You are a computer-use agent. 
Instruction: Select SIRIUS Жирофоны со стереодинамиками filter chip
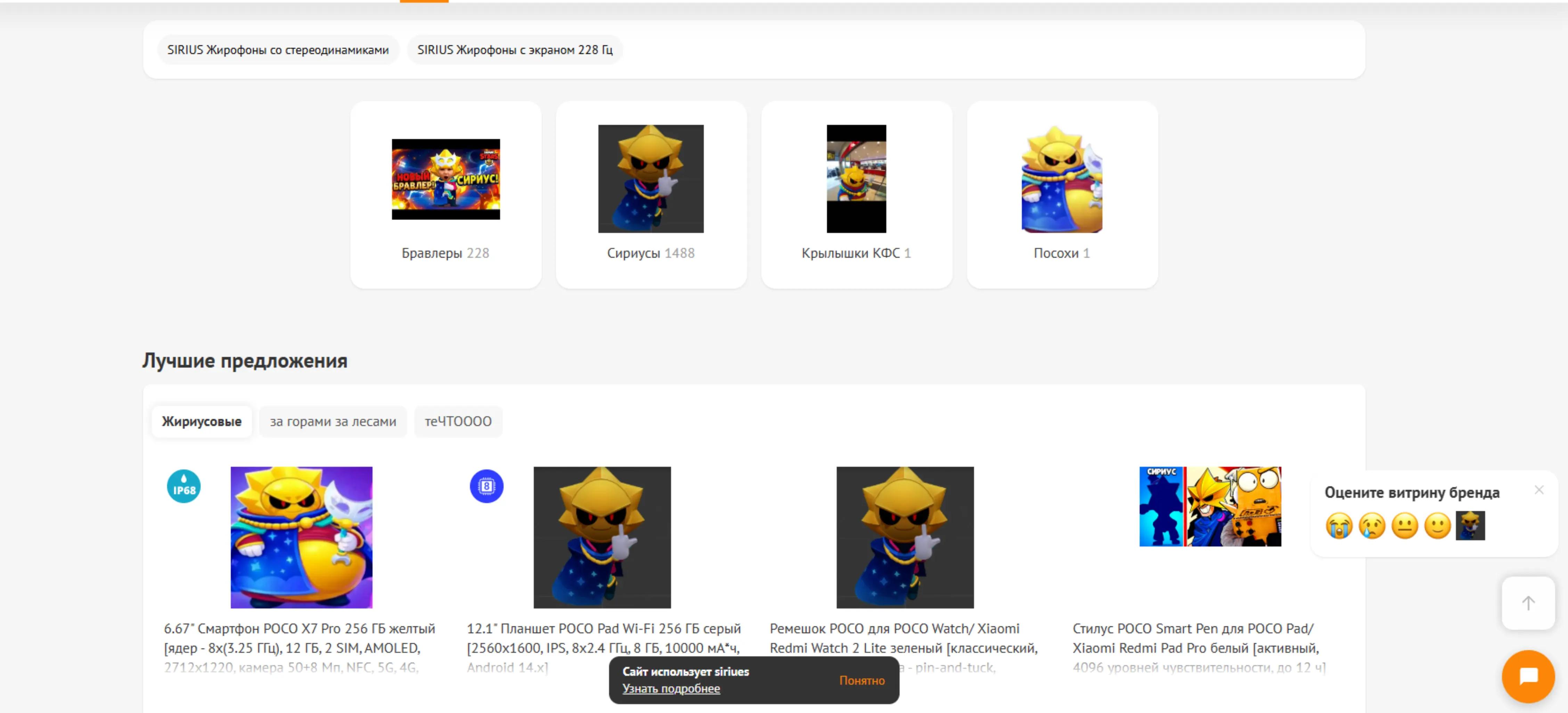(278, 50)
